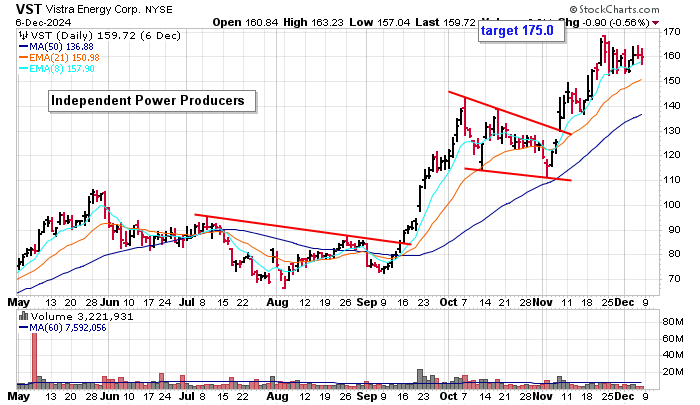
Task: Click the bar-chart icon beside Volume label
Action: (24, 317)
